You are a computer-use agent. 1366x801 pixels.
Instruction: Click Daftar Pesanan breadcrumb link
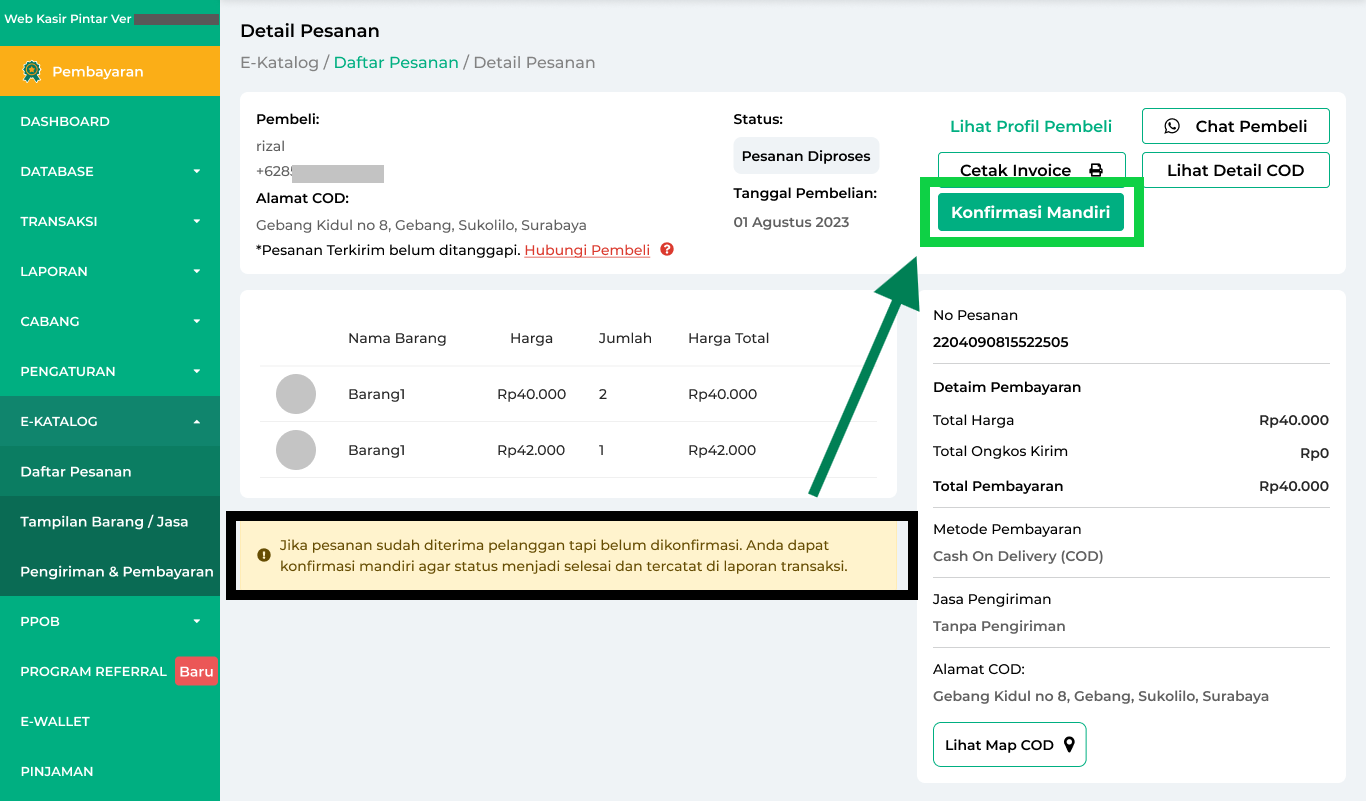tap(396, 62)
